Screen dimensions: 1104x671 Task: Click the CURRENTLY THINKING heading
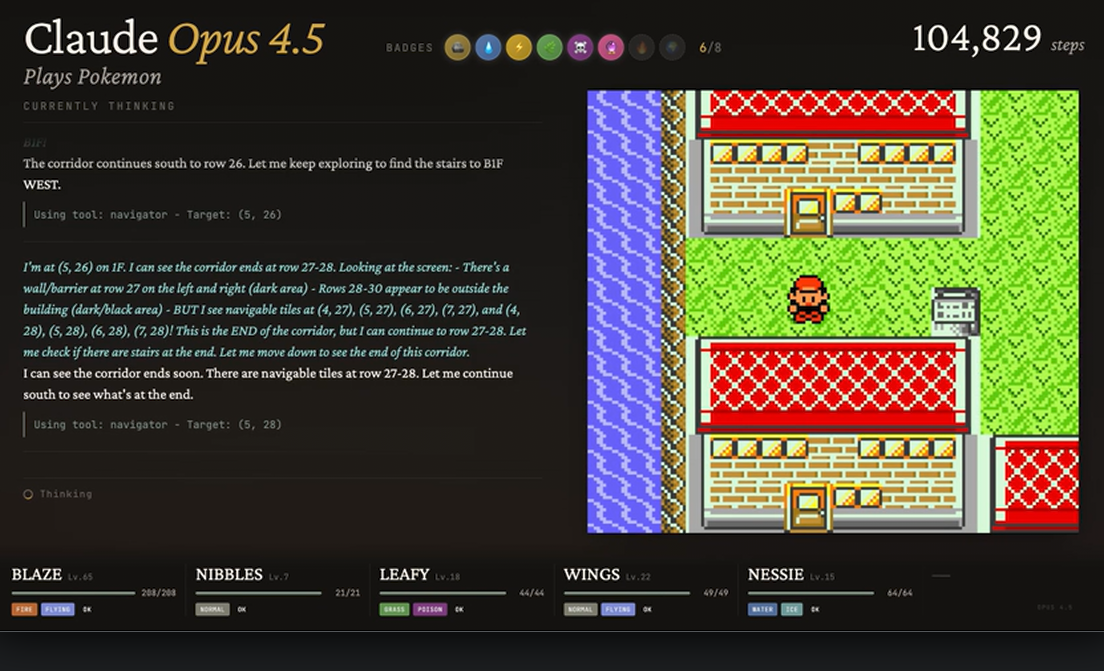99,106
